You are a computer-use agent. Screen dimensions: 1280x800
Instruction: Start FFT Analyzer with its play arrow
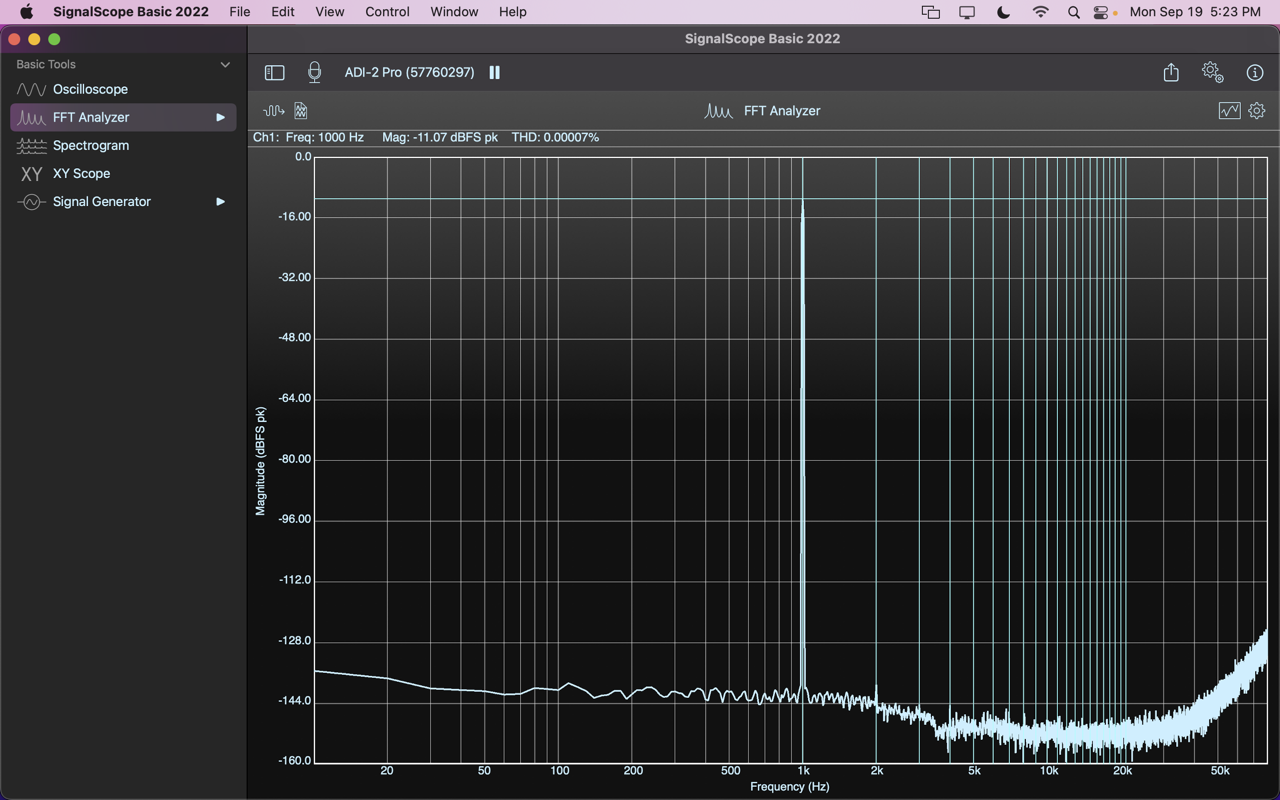tap(221, 117)
